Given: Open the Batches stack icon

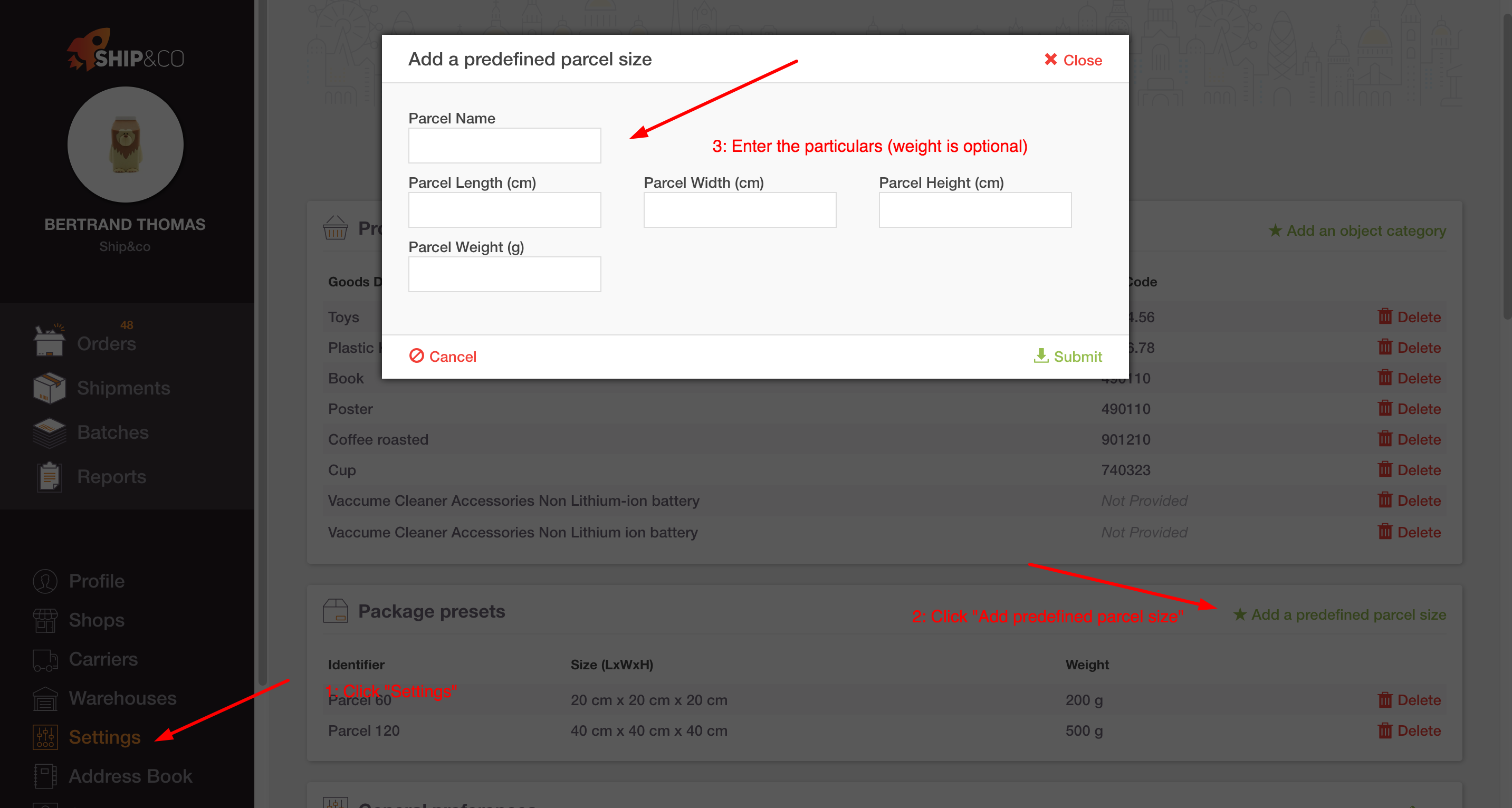Looking at the screenshot, I should point(49,432).
